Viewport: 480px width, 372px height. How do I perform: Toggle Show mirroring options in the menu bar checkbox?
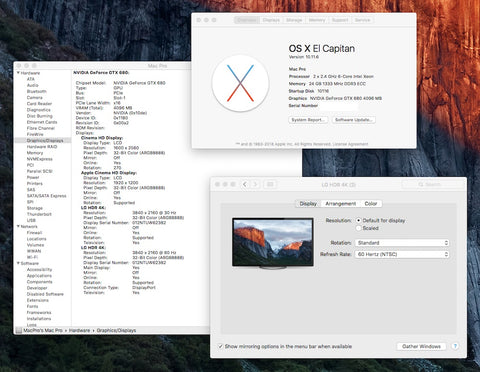[220, 346]
